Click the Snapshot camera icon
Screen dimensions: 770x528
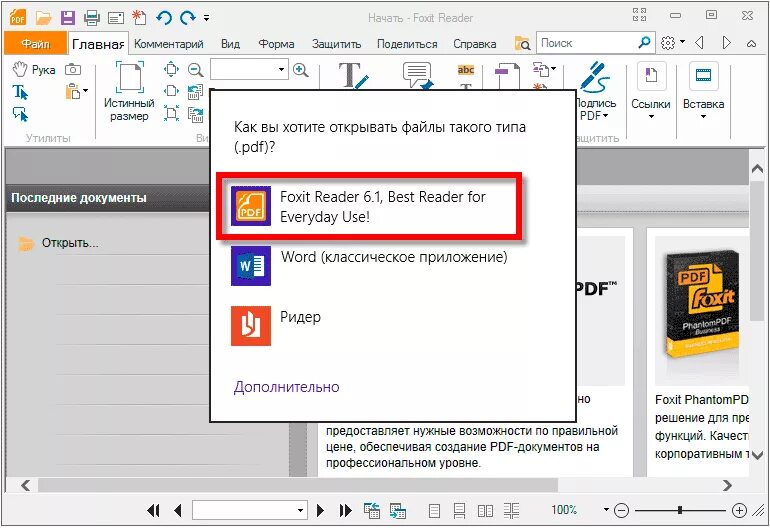[73, 70]
